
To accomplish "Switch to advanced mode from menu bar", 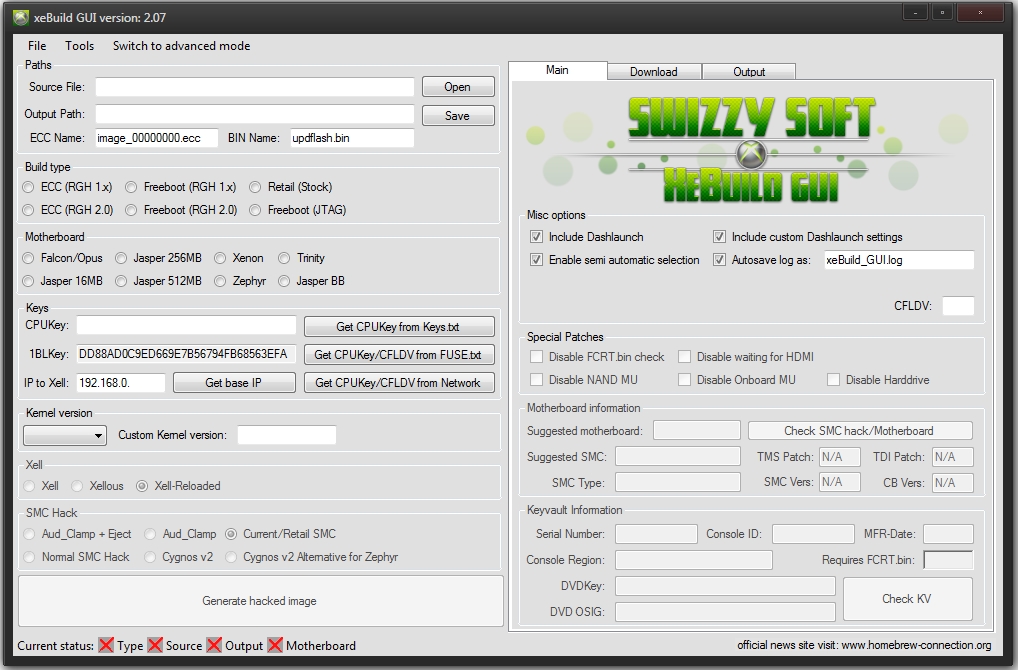I will click(181, 46).
